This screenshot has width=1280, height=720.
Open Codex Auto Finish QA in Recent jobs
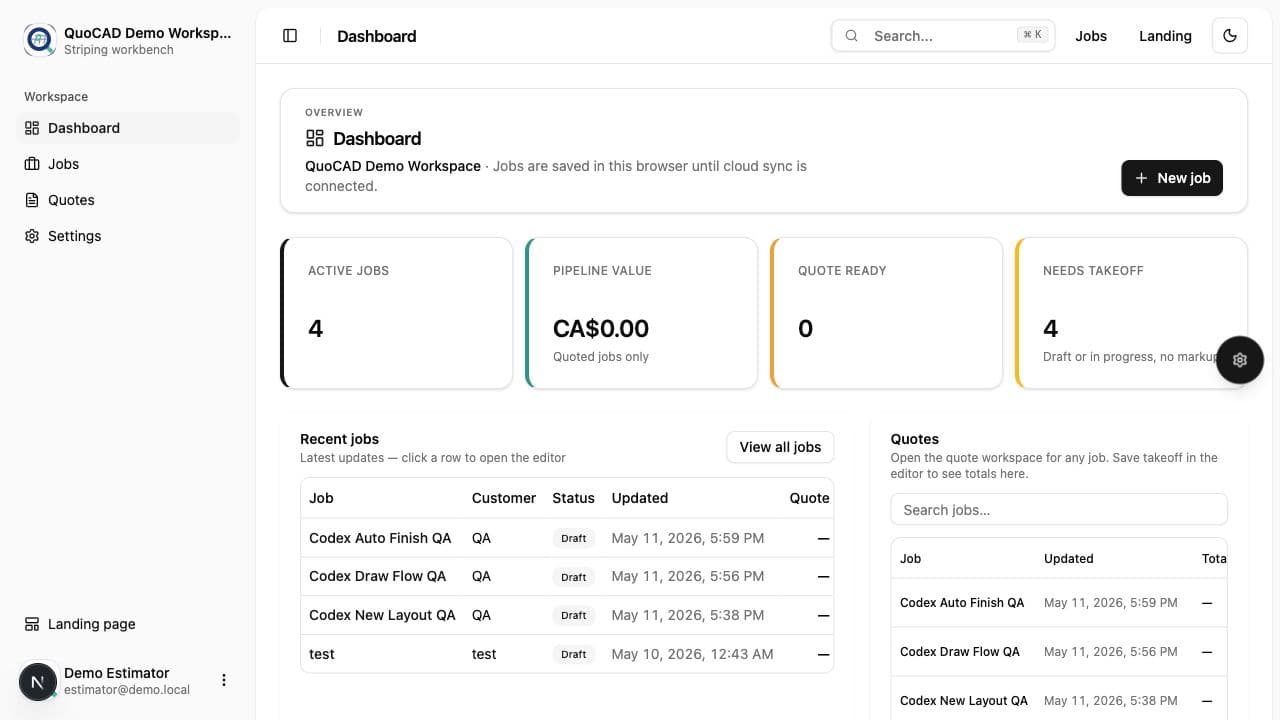pyautogui.click(x=567, y=538)
